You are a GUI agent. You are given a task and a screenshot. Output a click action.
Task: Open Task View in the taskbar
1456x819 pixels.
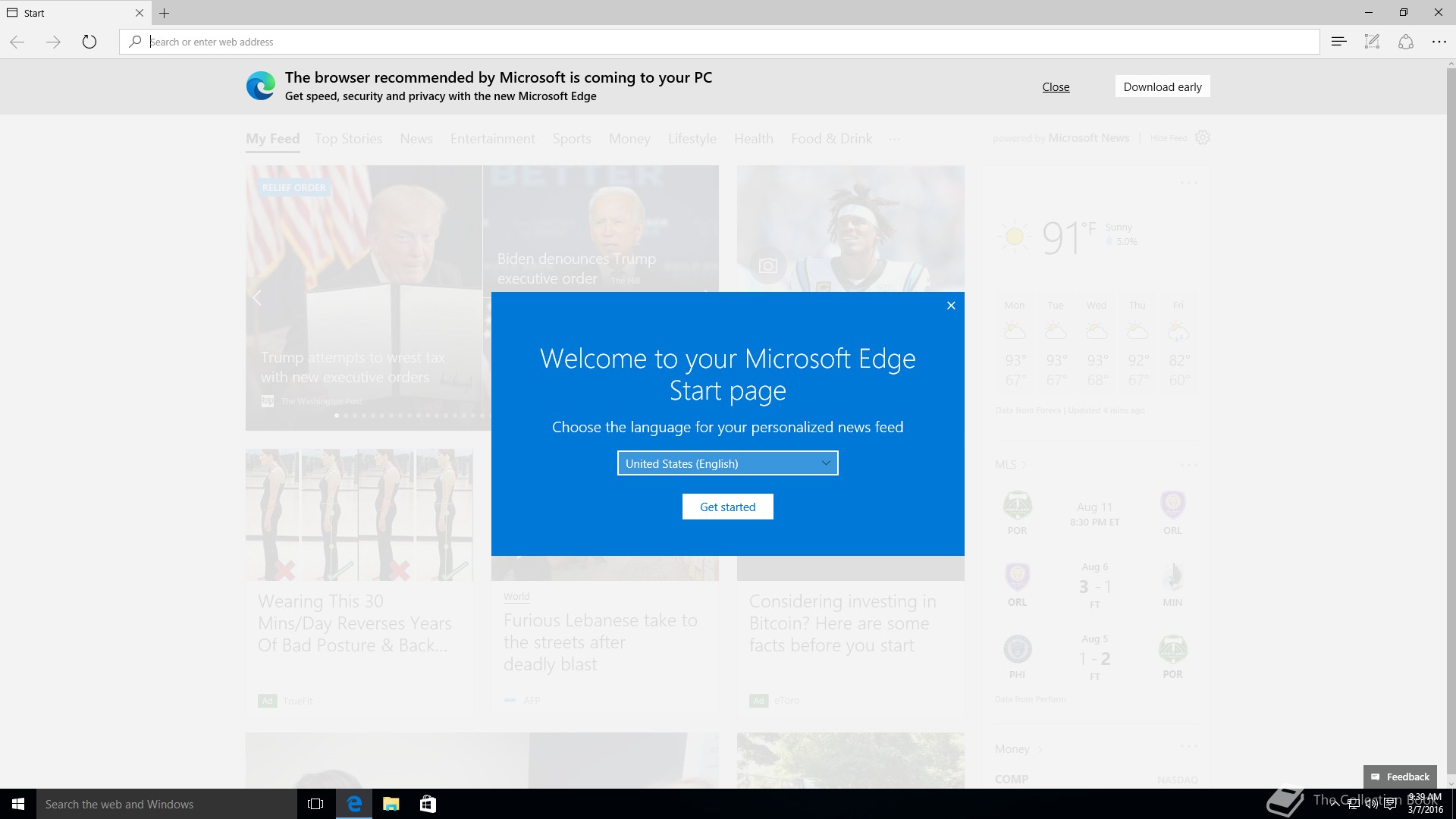(x=315, y=804)
